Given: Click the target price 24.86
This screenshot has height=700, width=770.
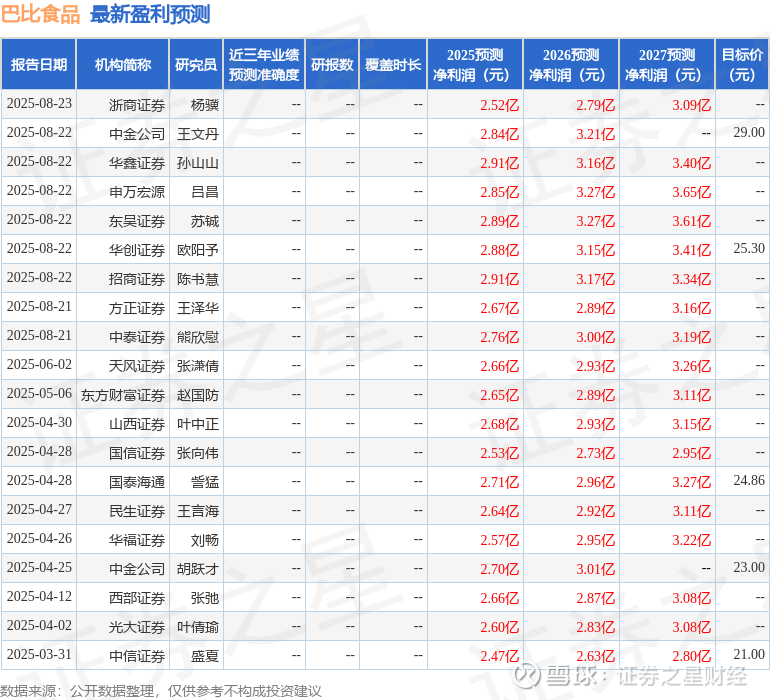Looking at the screenshot, I should pos(749,480).
